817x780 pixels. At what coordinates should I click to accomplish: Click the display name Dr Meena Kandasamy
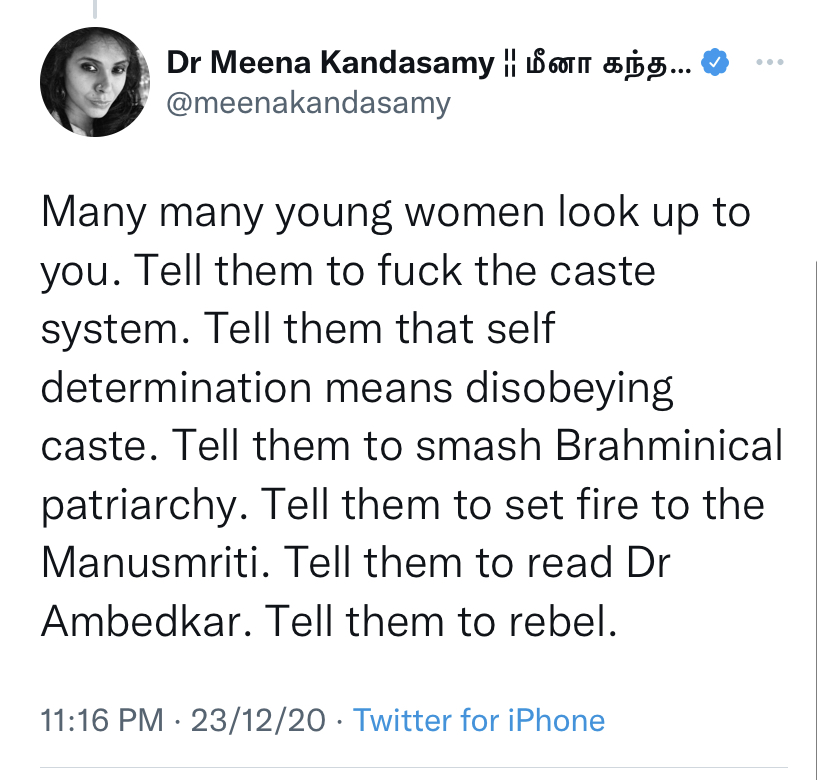[x=330, y=65]
